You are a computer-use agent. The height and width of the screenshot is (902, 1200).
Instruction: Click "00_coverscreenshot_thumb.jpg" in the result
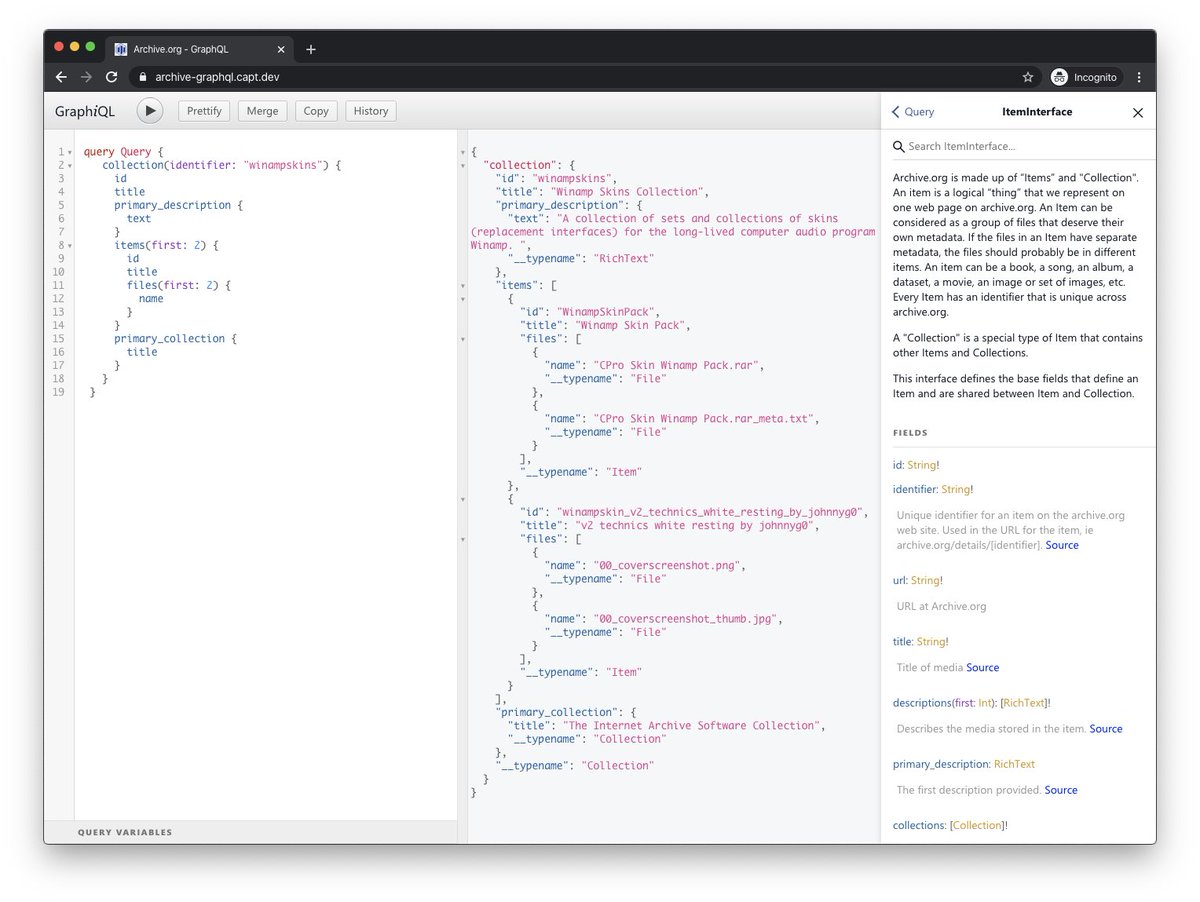point(686,619)
